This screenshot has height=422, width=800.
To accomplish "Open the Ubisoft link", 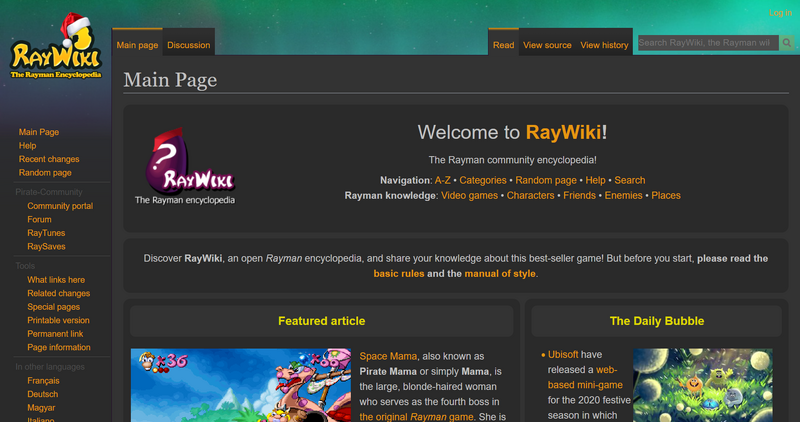I will pyautogui.click(x=563, y=355).
